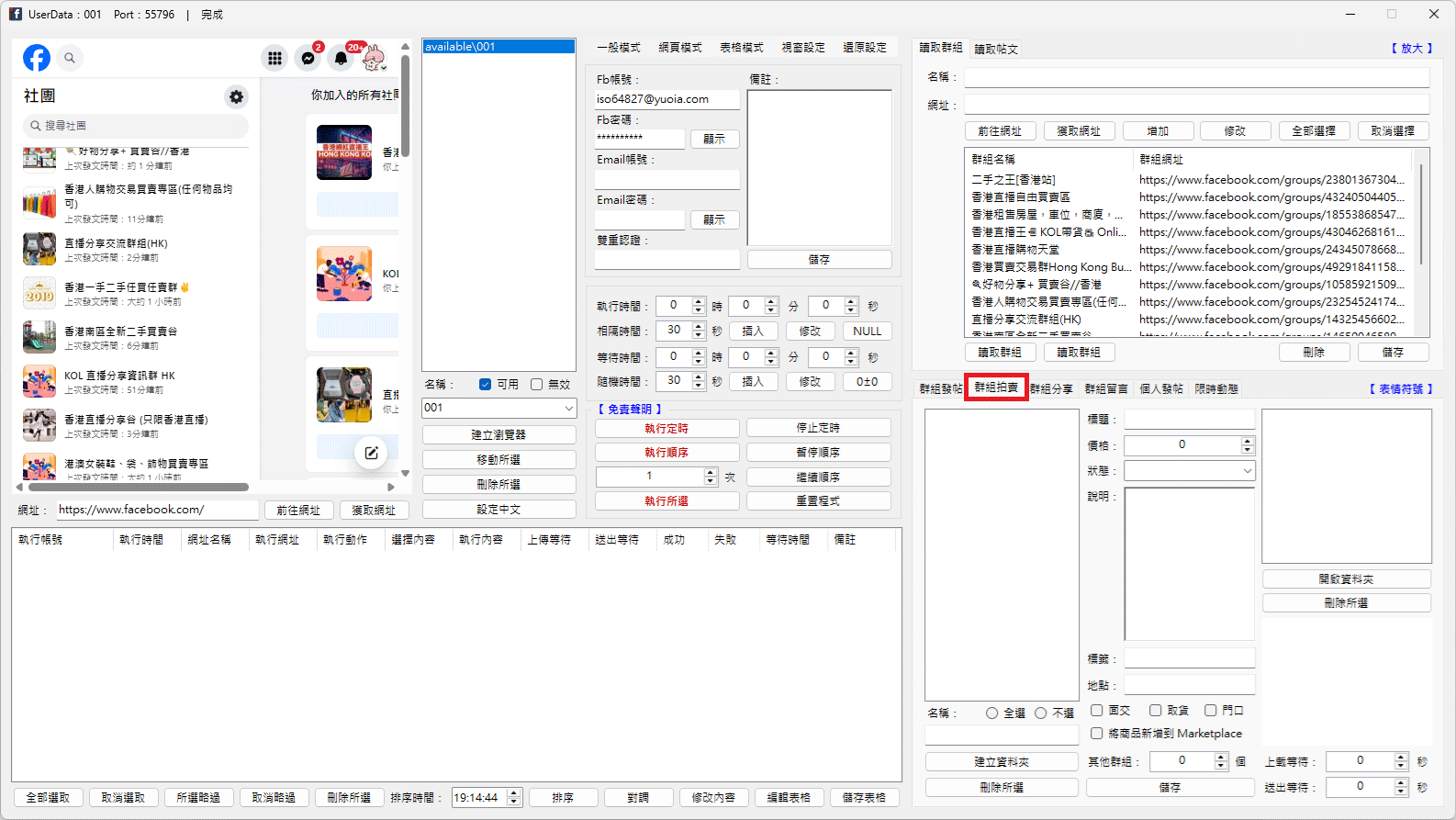The width and height of the screenshot is (1456, 820).
Task: Click the 全部選擇 button
Action: tap(1314, 131)
